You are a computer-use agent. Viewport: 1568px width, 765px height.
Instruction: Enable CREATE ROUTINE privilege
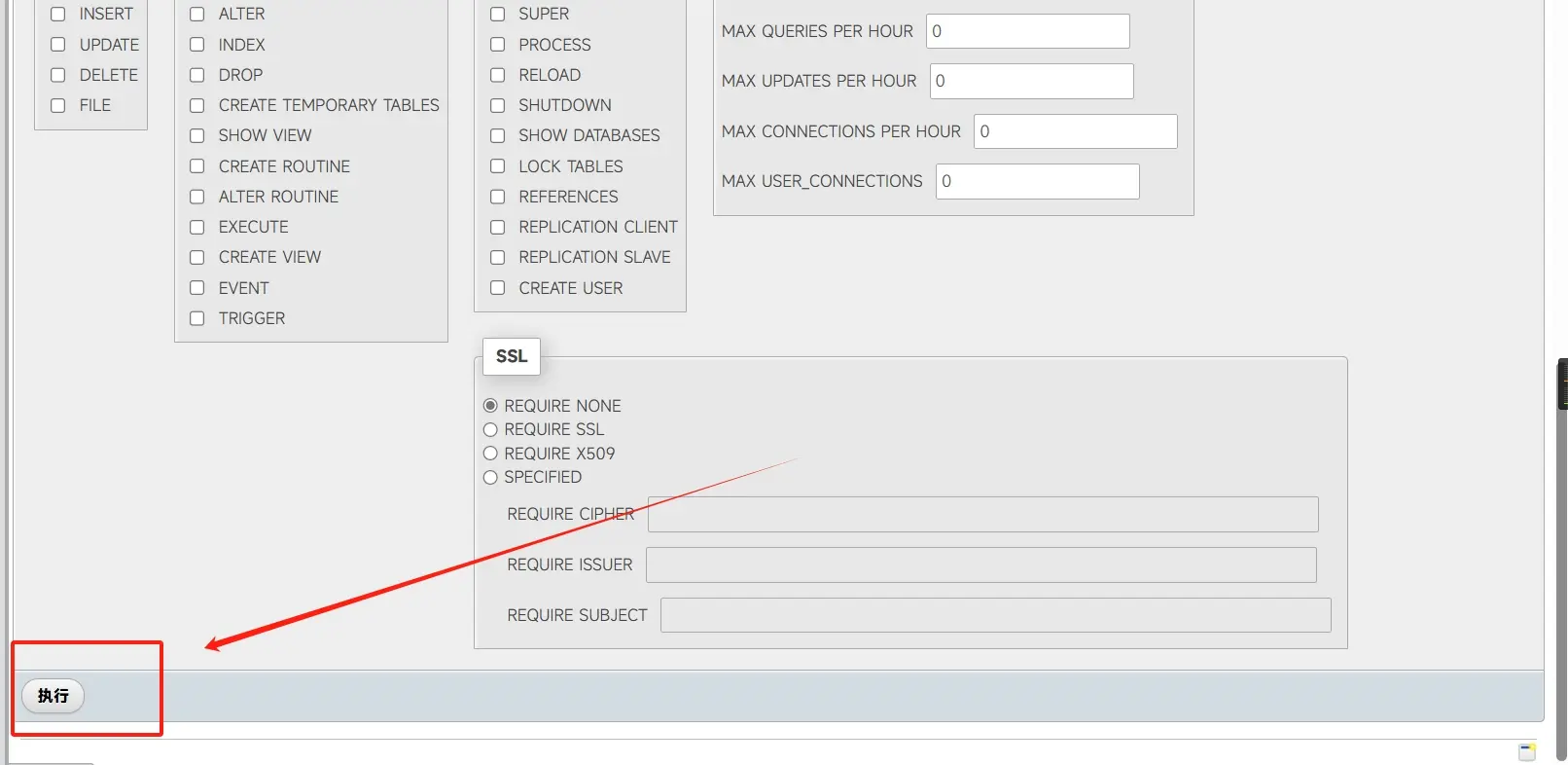click(x=197, y=166)
